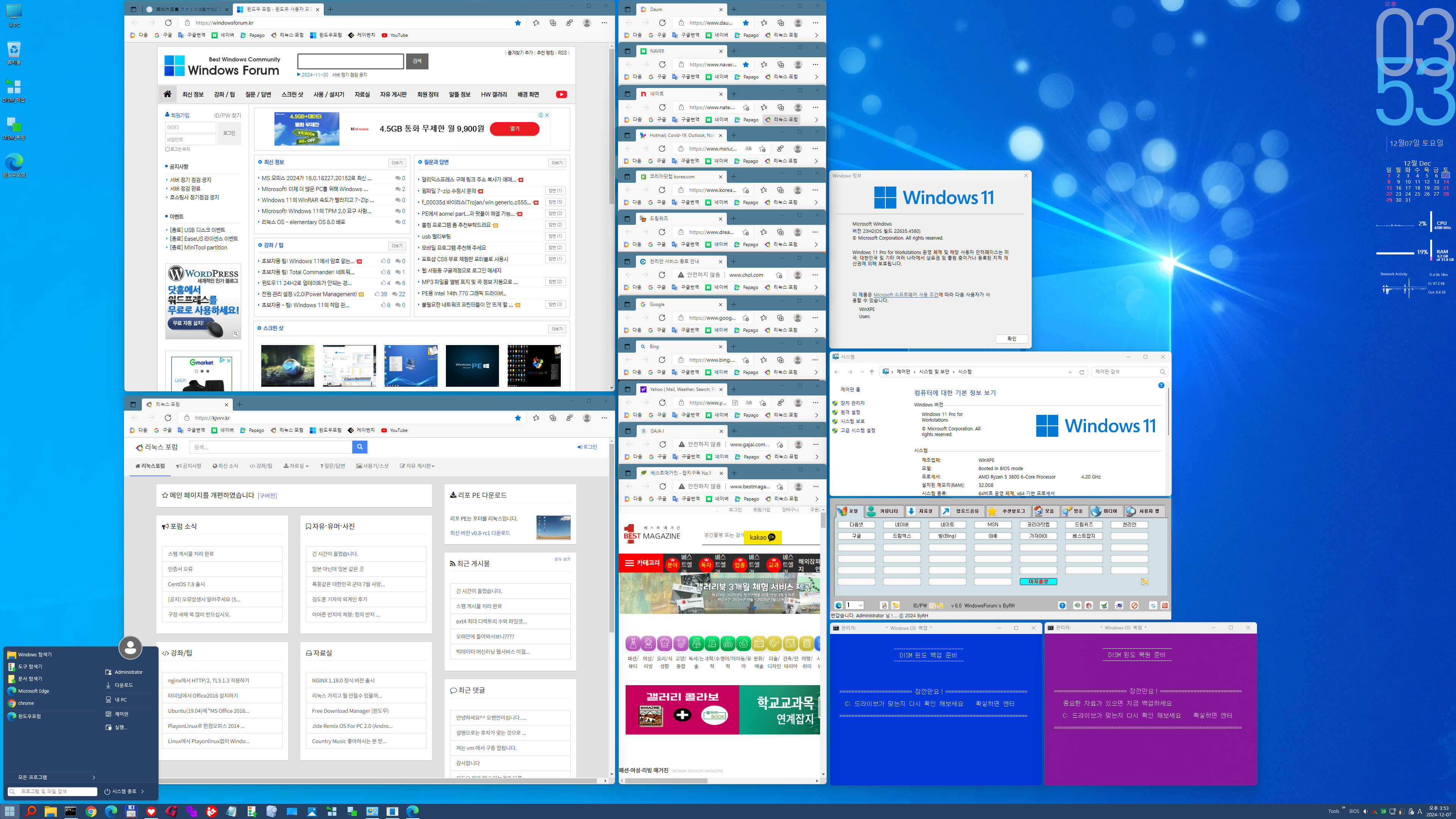Viewport: 1456px width, 819px height.
Task: Tick the 로그인 유지 checkbox
Action: click(x=167, y=149)
